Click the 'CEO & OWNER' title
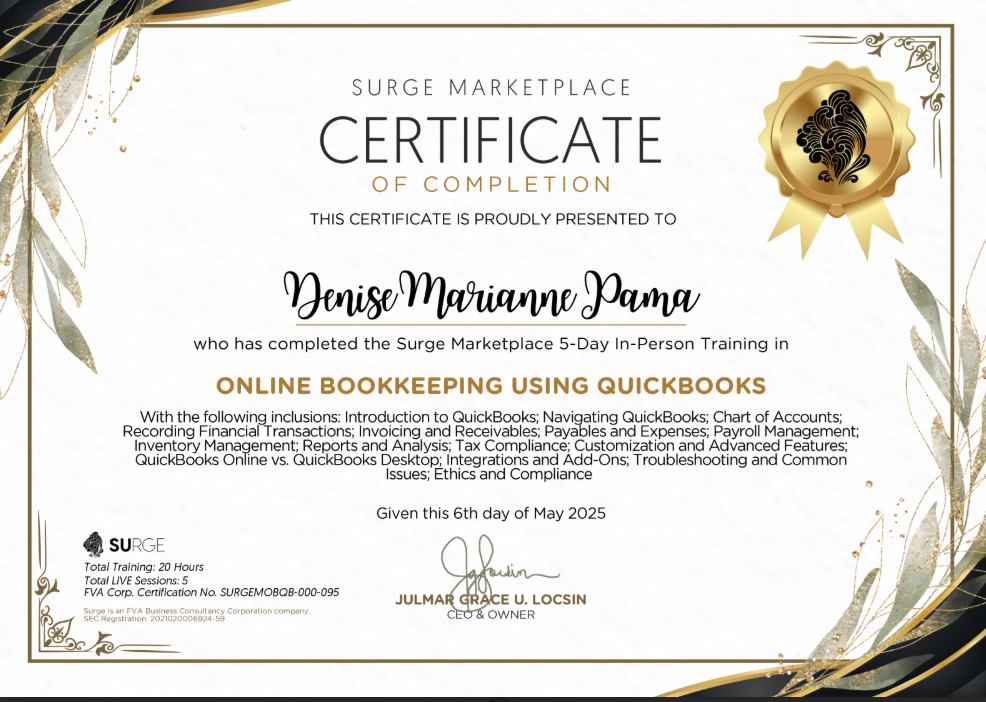The height and width of the screenshot is (702, 986). coord(490,615)
